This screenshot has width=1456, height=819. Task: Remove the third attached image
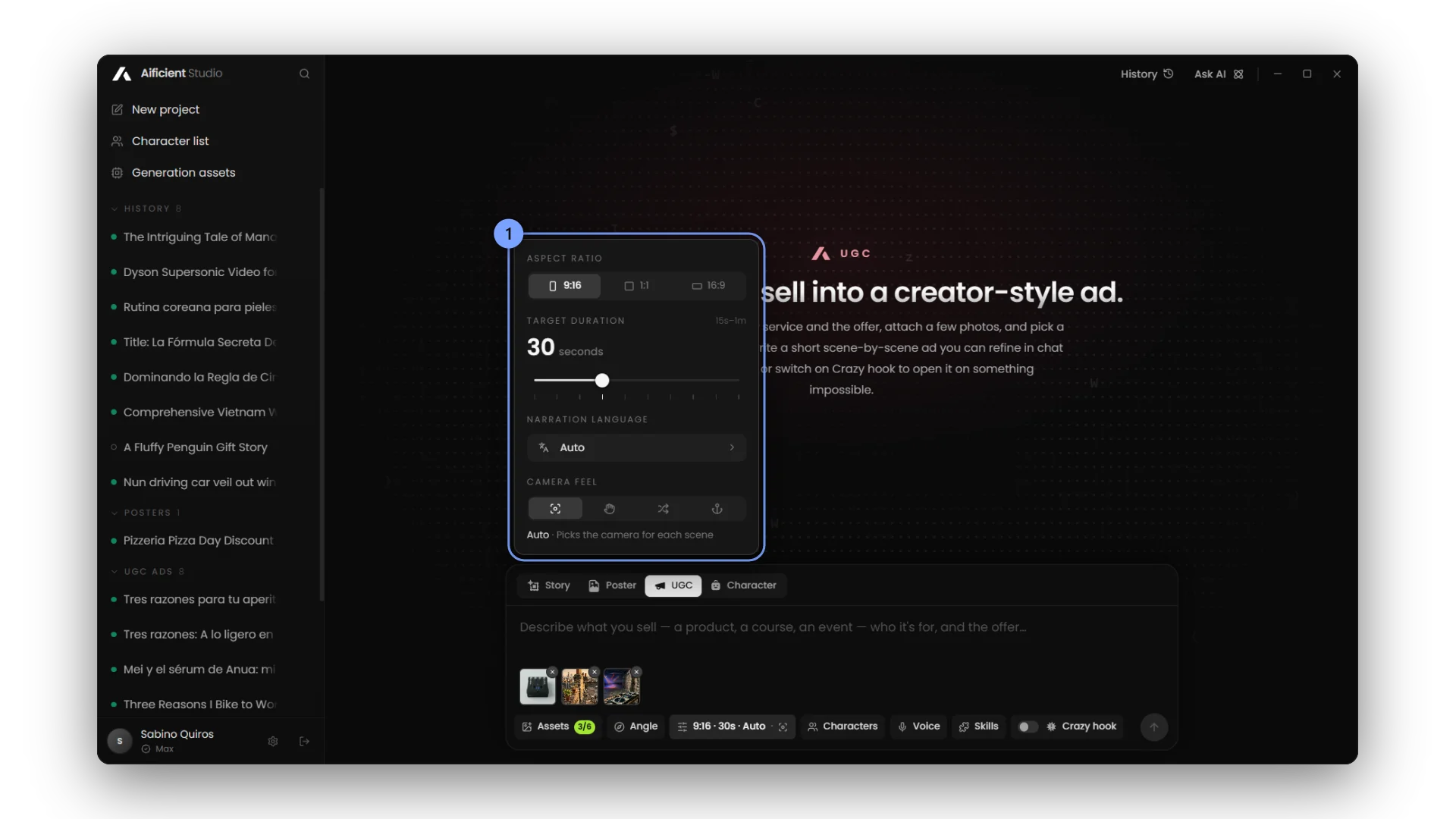(x=637, y=672)
